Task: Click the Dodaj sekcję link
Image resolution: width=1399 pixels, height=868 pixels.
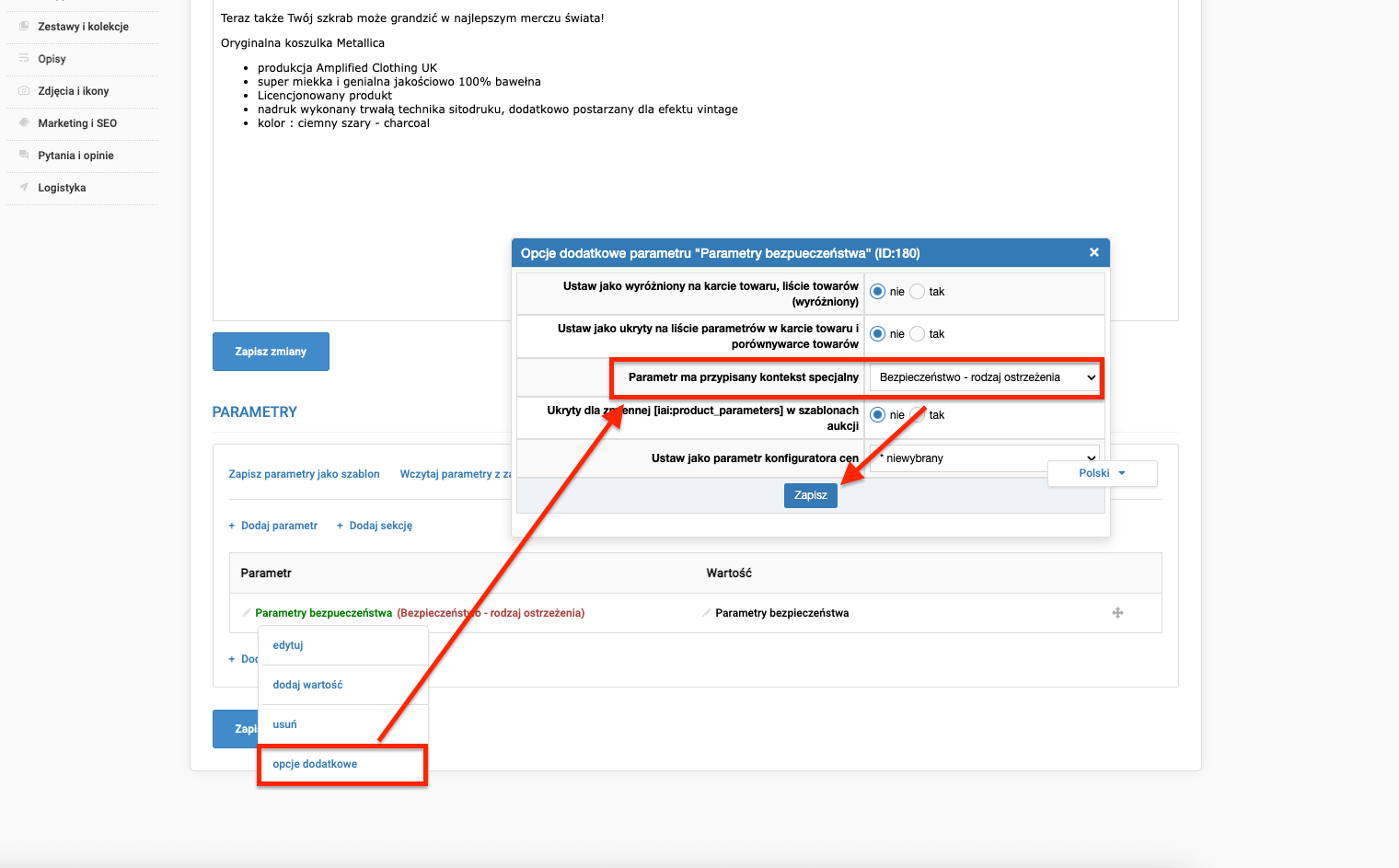Action: click(x=375, y=526)
